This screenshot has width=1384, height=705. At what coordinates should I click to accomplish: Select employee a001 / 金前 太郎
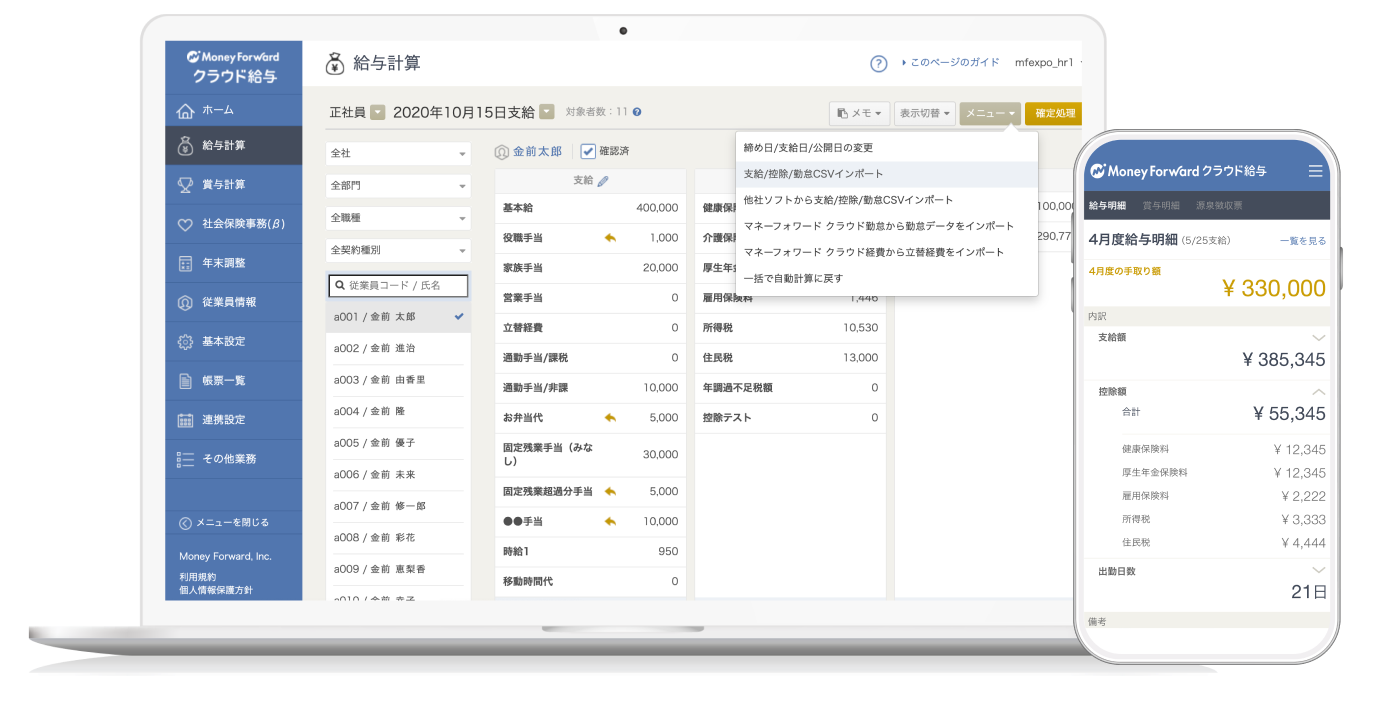point(398,316)
